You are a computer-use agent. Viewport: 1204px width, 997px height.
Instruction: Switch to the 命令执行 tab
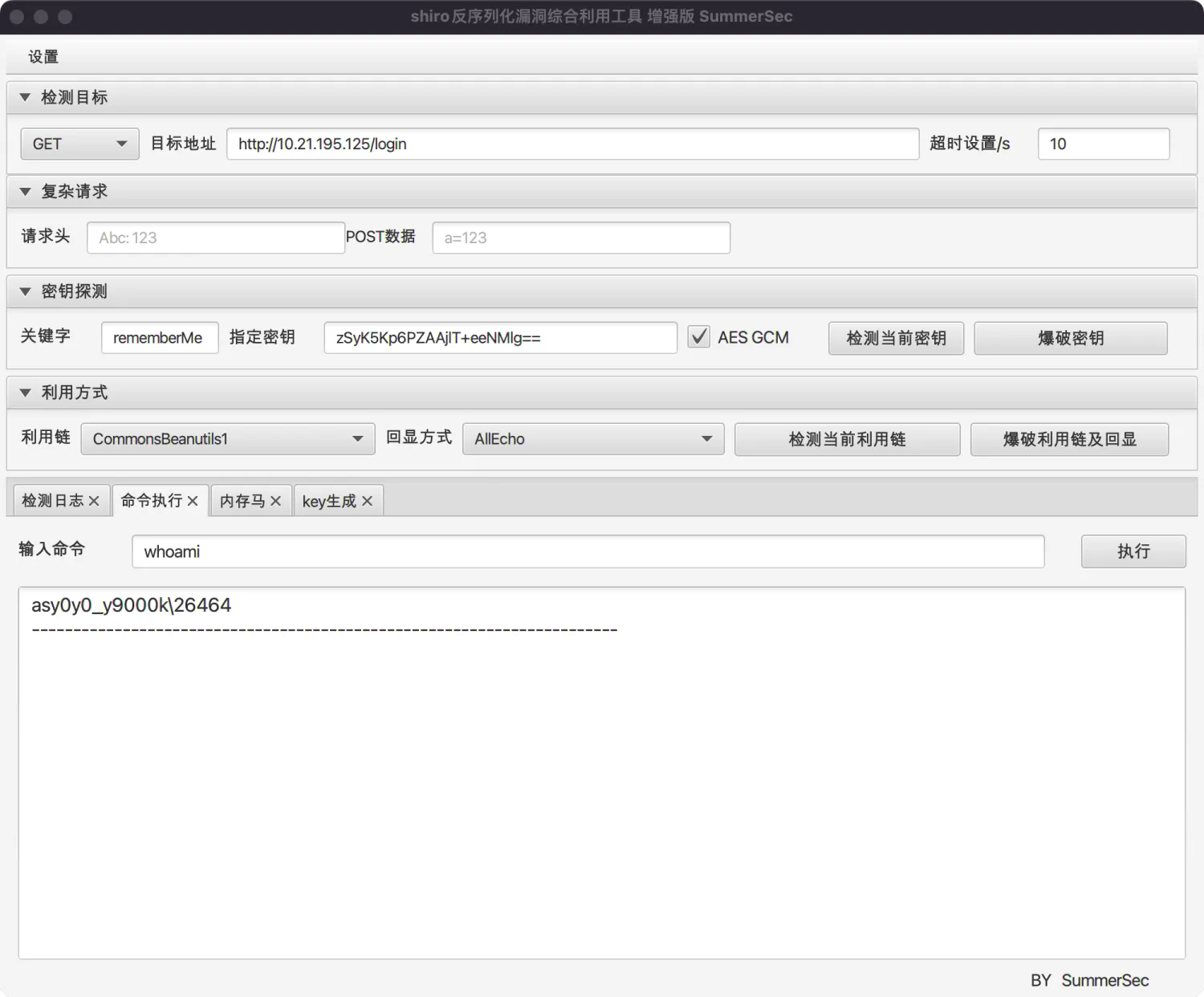[152, 501]
